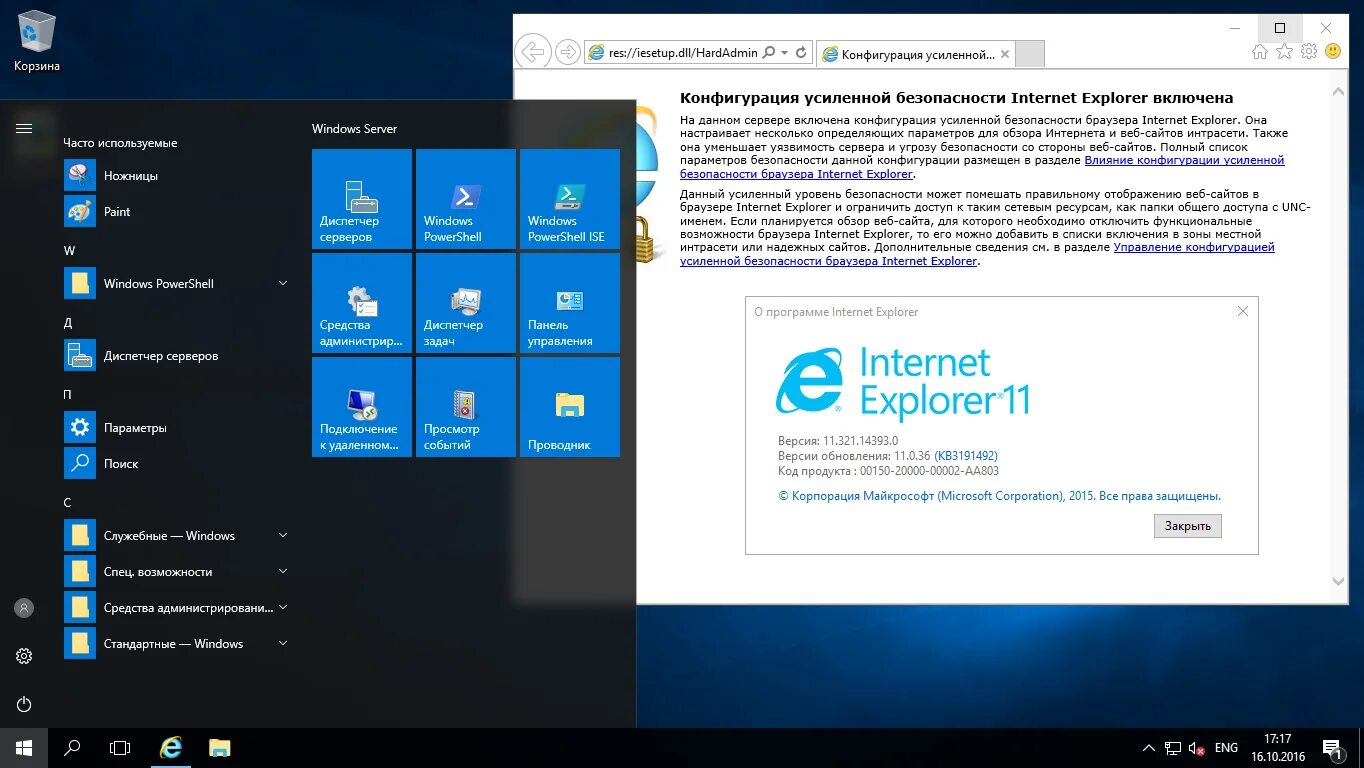
Task: Click the Закрыть button in About dialog
Action: point(1188,526)
